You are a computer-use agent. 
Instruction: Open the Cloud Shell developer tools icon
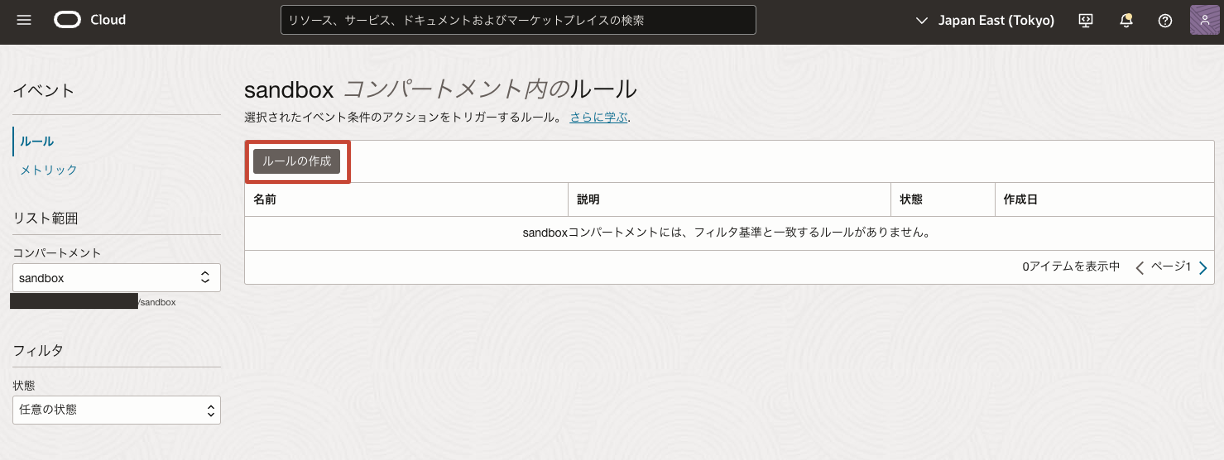(1087, 20)
